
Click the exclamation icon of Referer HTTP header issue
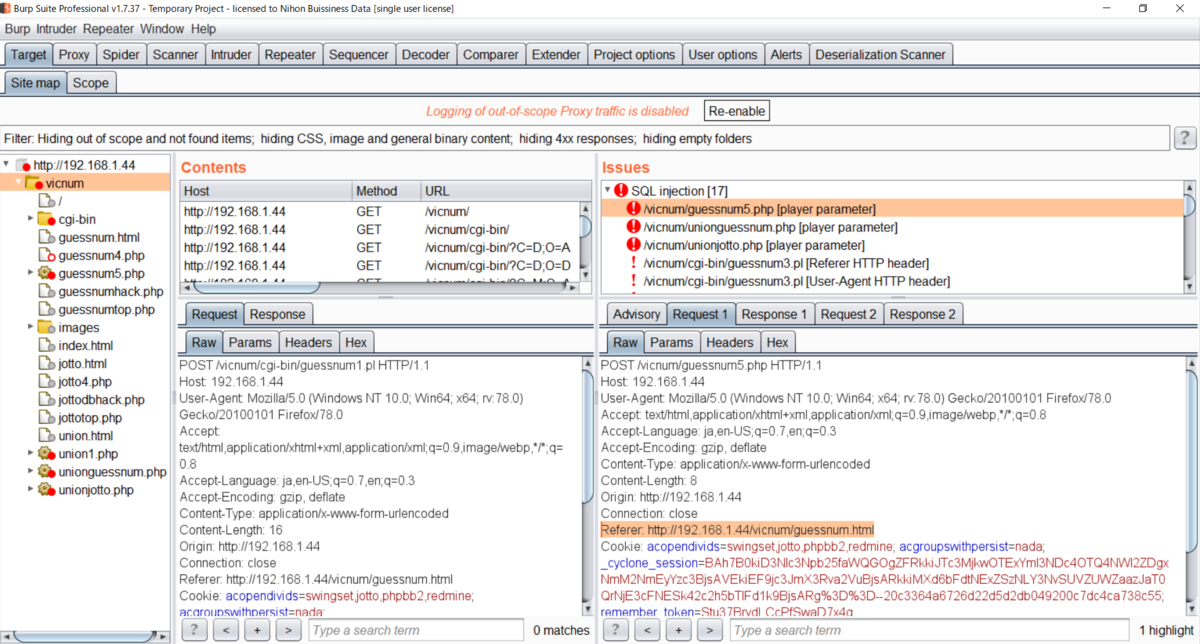[x=633, y=263]
